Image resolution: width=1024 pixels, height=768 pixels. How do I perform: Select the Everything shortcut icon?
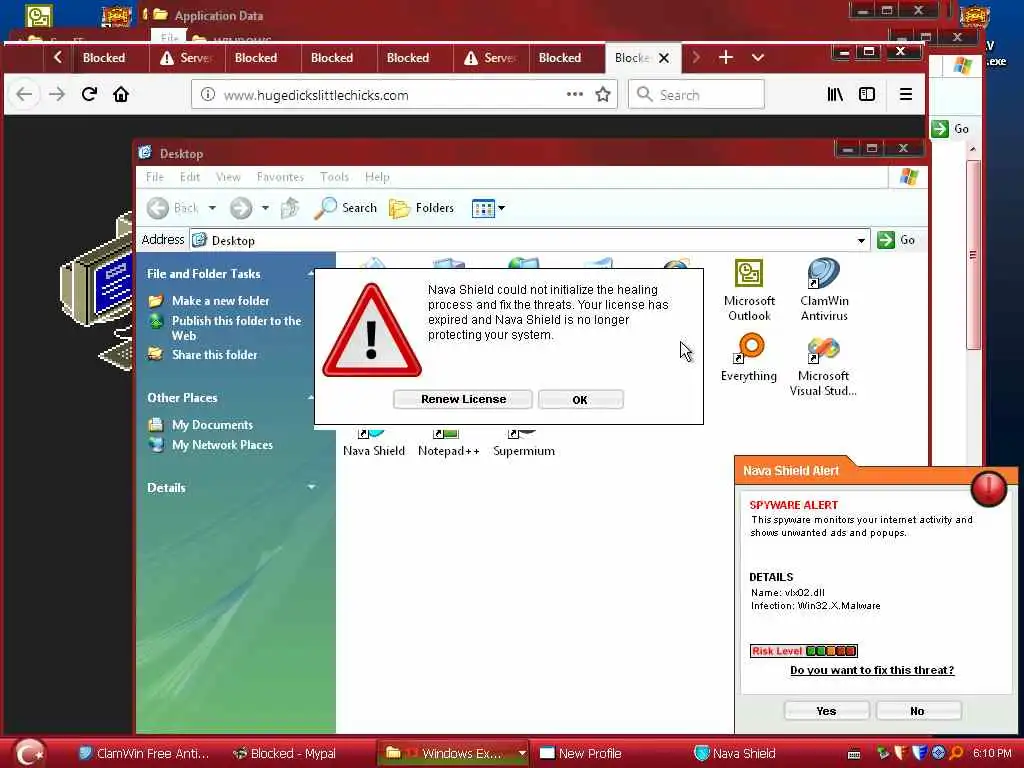click(x=749, y=357)
